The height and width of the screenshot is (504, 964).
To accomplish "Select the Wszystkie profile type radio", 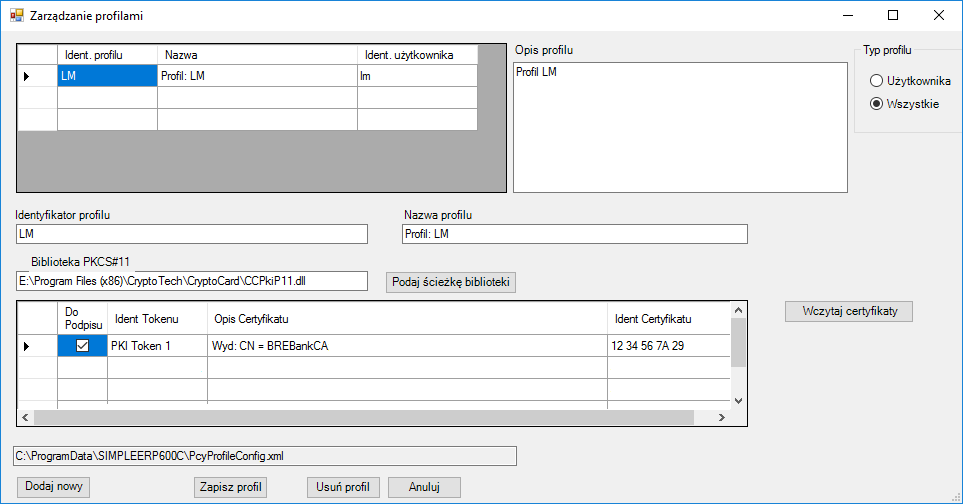I will pos(904,104).
